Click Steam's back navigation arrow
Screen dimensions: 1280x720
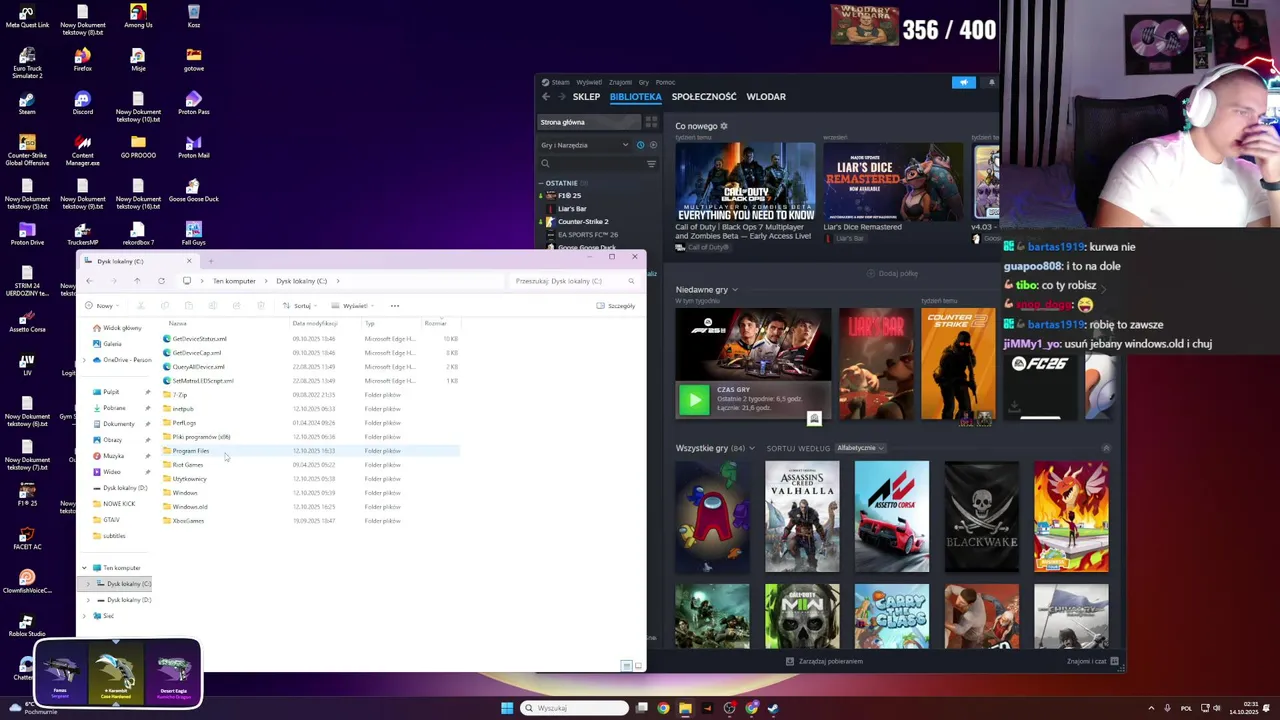(x=546, y=97)
